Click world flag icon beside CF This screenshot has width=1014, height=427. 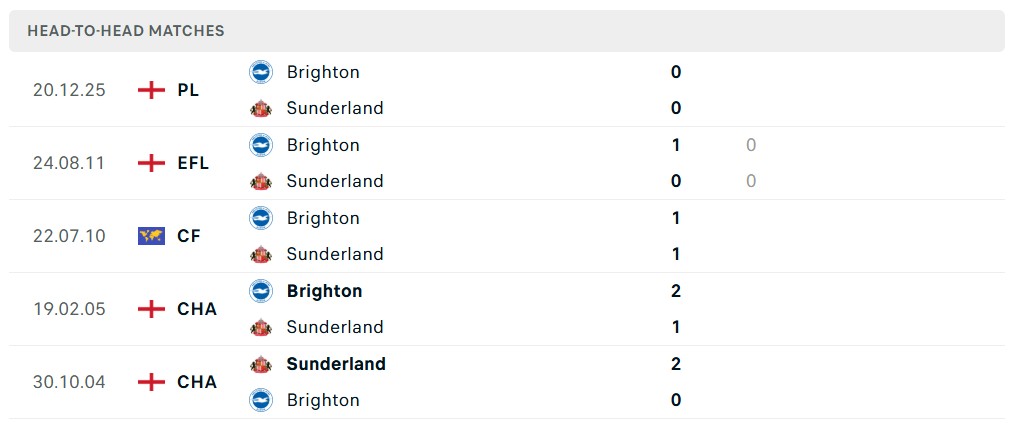pos(151,236)
